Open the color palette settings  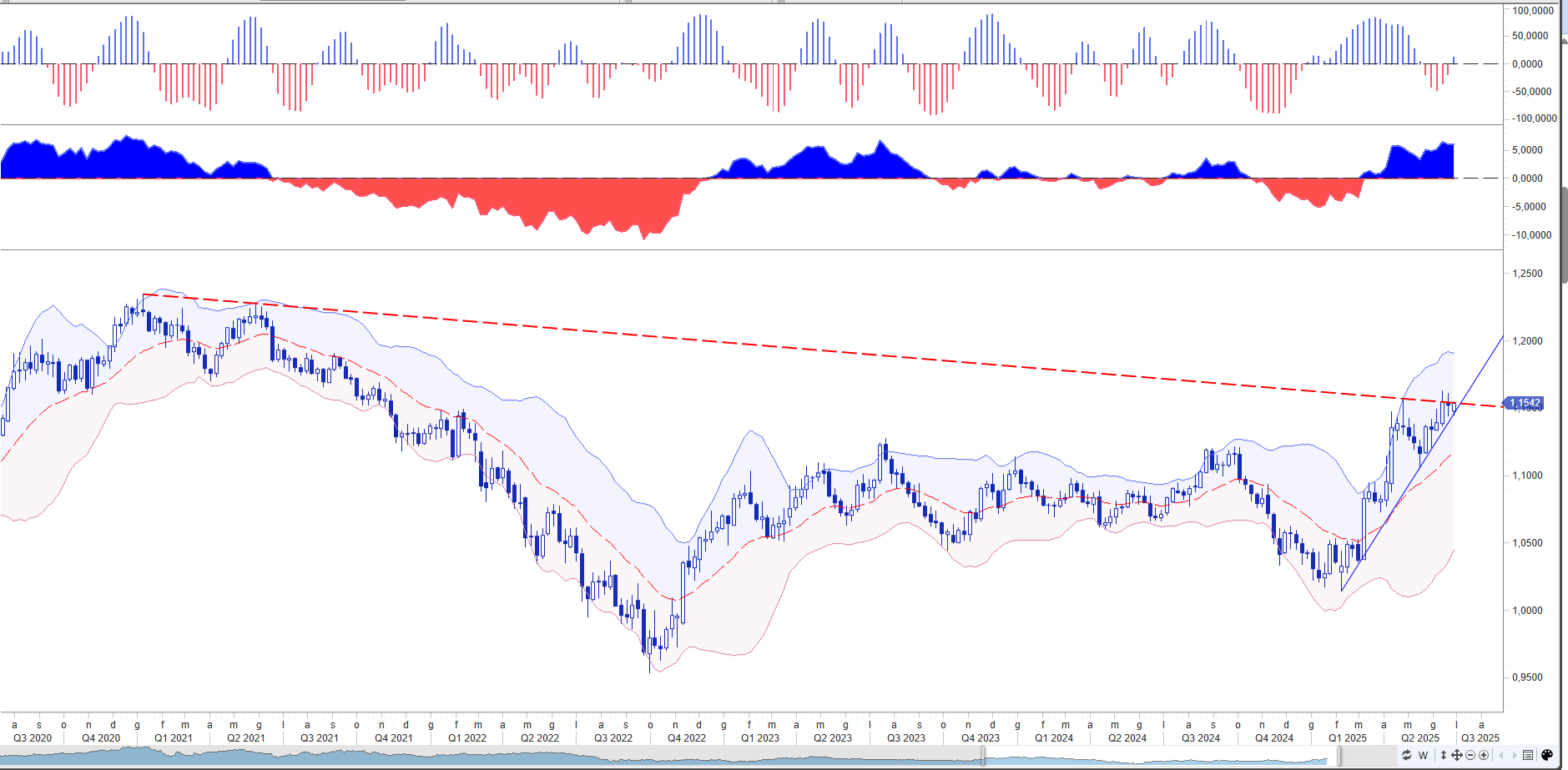(1547, 755)
